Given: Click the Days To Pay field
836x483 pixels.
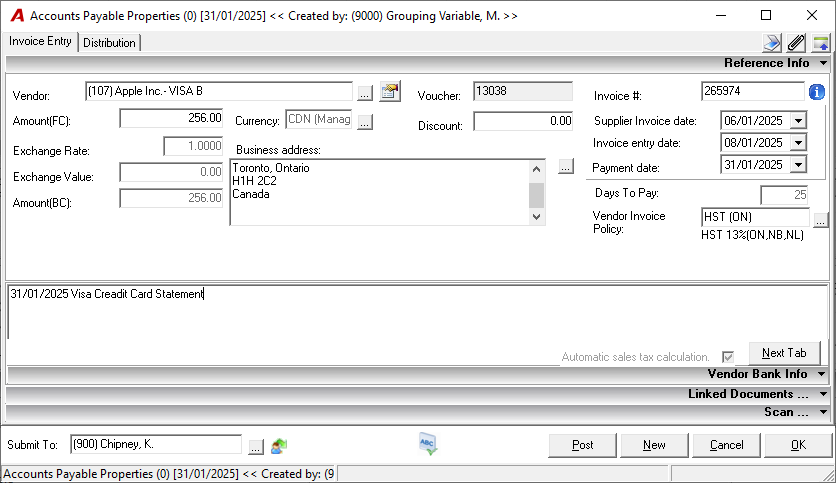Looking at the screenshot, I should [784, 195].
